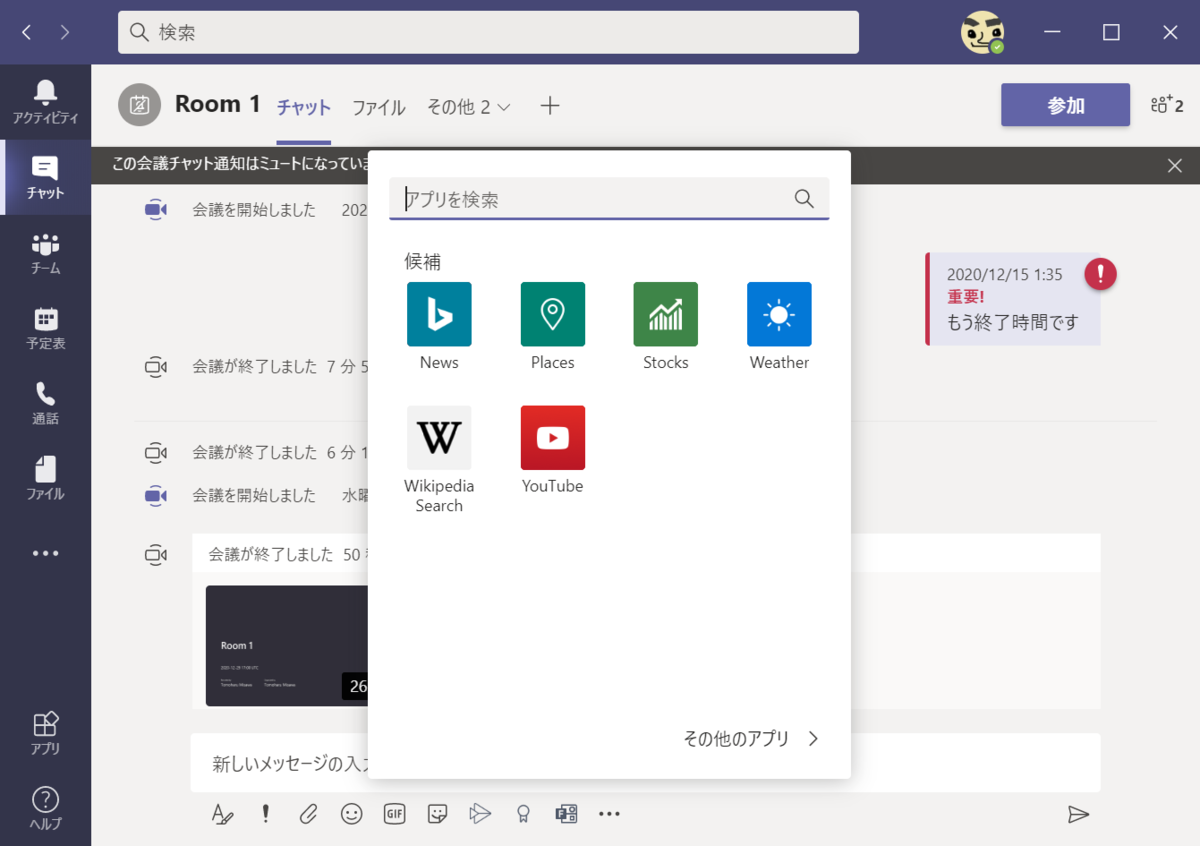Viewport: 1200px width, 846px height.
Task: Click 会議を開始しました 水曜 entry
Action: pyautogui.click(x=281, y=495)
